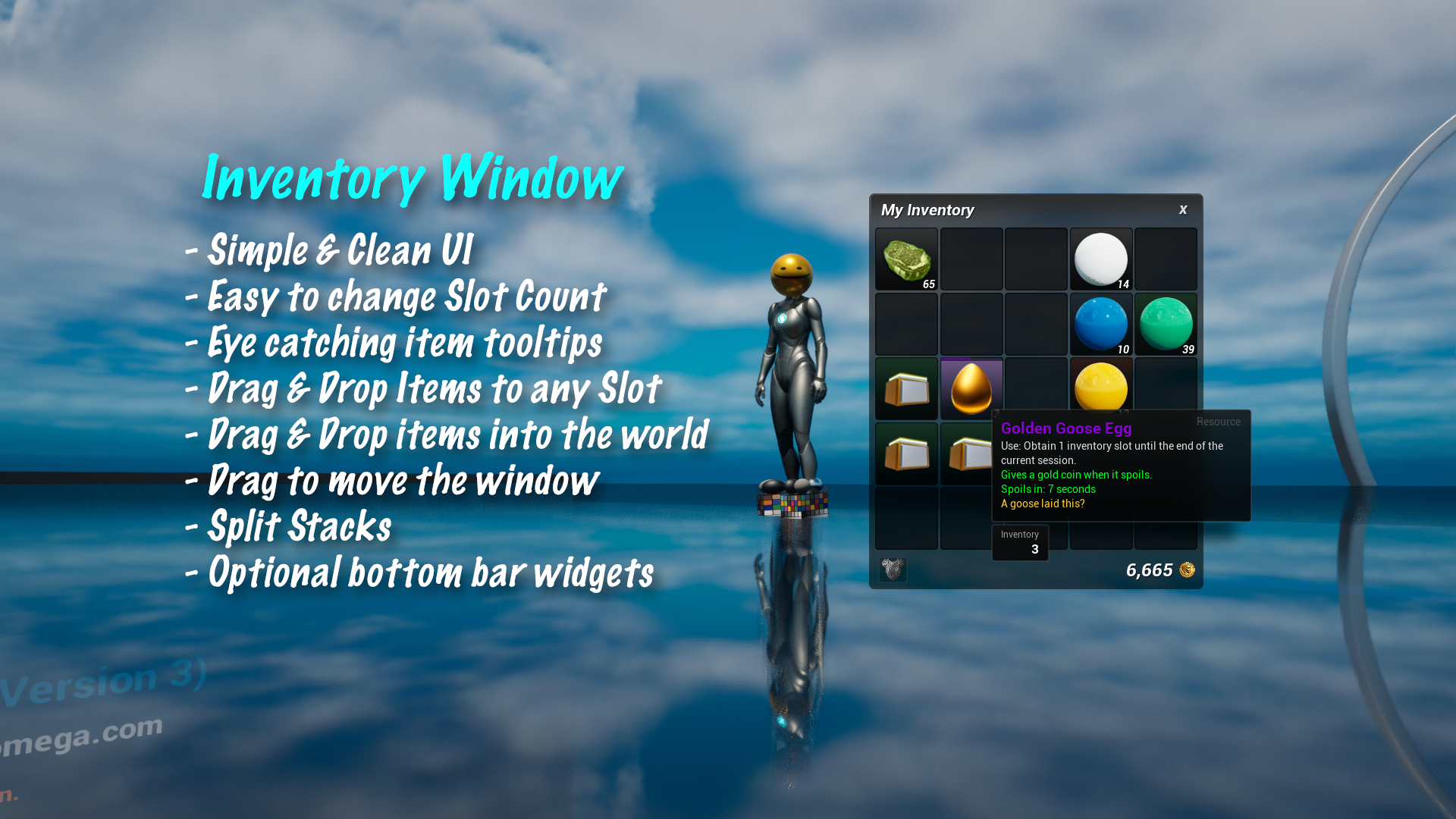Click the character portrait icon bottom-left

click(894, 568)
